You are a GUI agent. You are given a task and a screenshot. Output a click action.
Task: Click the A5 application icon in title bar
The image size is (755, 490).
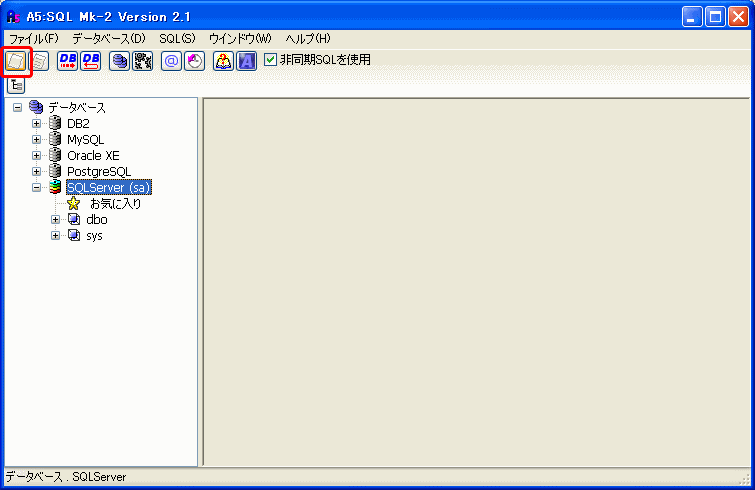(13, 17)
